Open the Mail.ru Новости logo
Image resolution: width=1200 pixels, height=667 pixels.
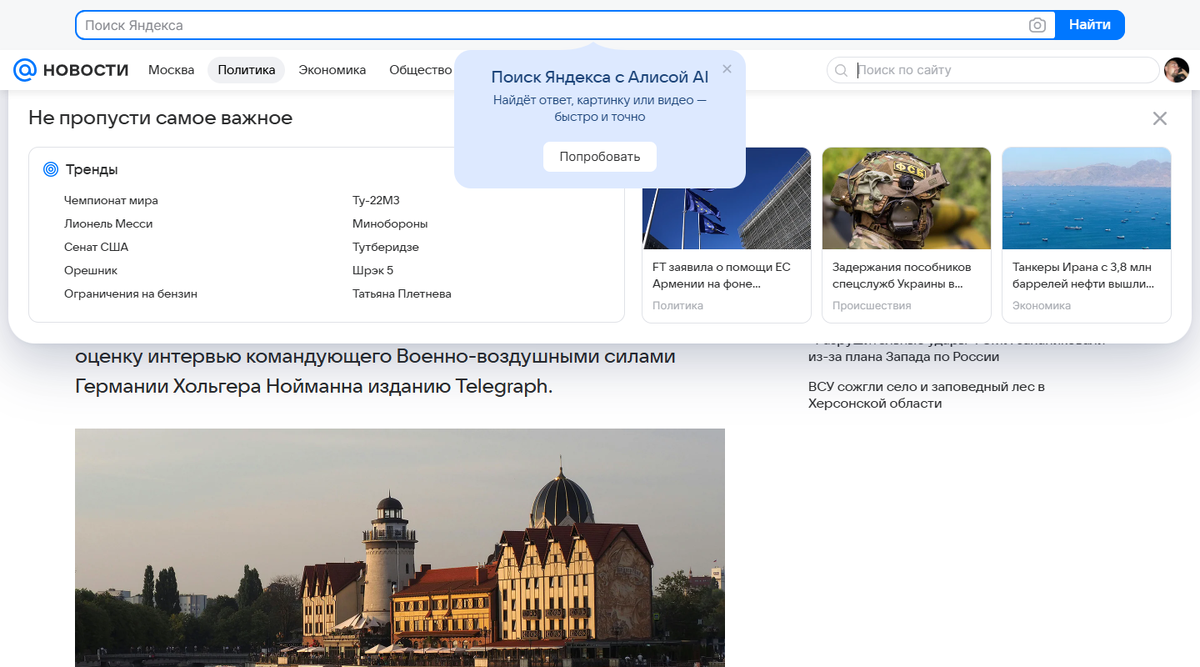[x=71, y=70]
